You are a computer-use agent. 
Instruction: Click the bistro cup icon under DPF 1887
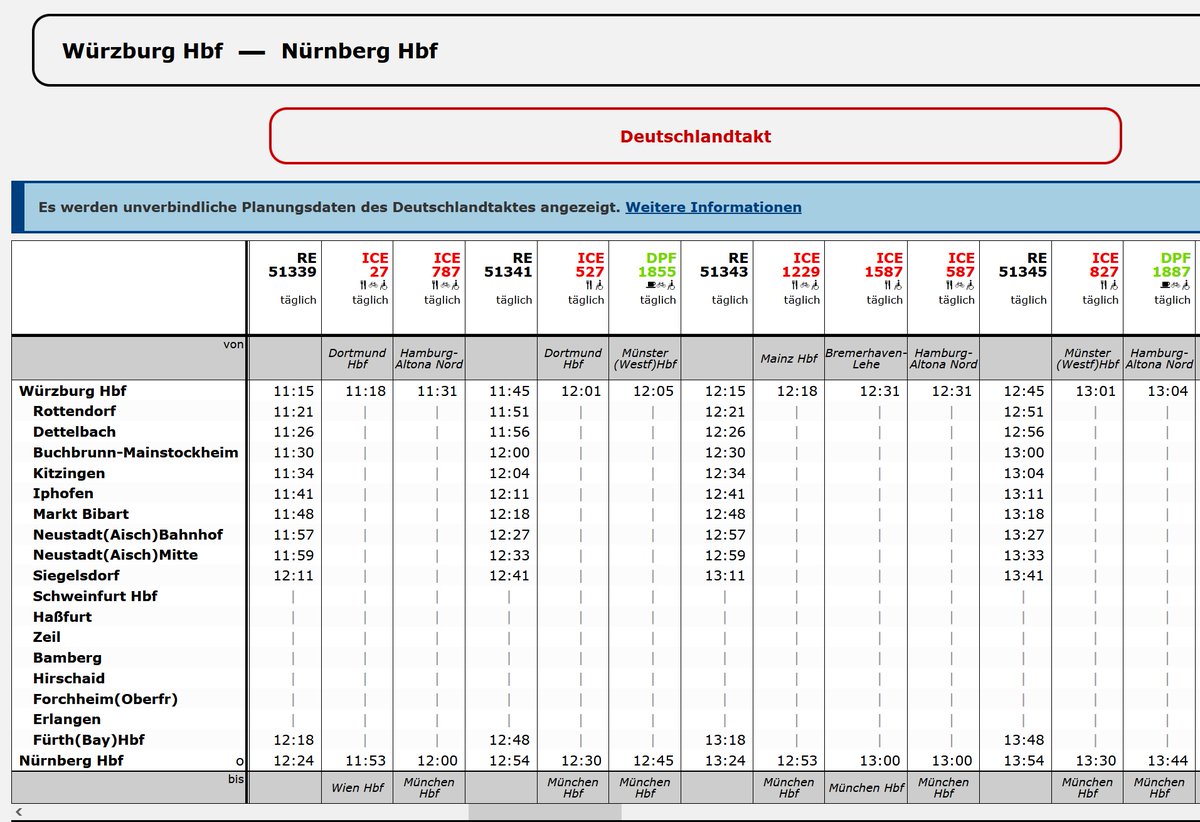tap(1165, 285)
